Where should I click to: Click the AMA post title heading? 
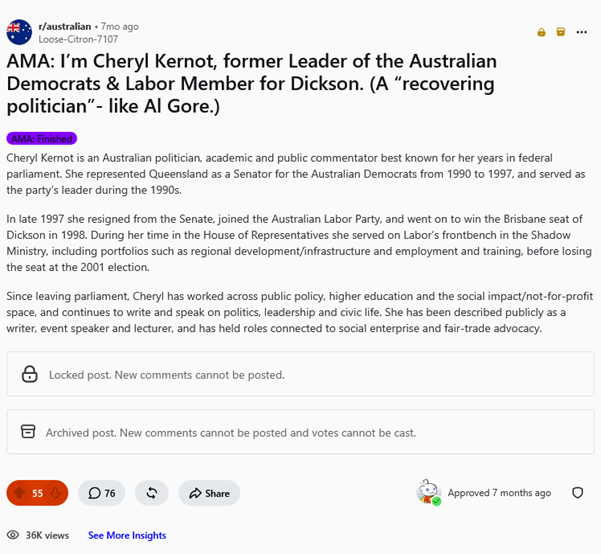tap(251, 84)
